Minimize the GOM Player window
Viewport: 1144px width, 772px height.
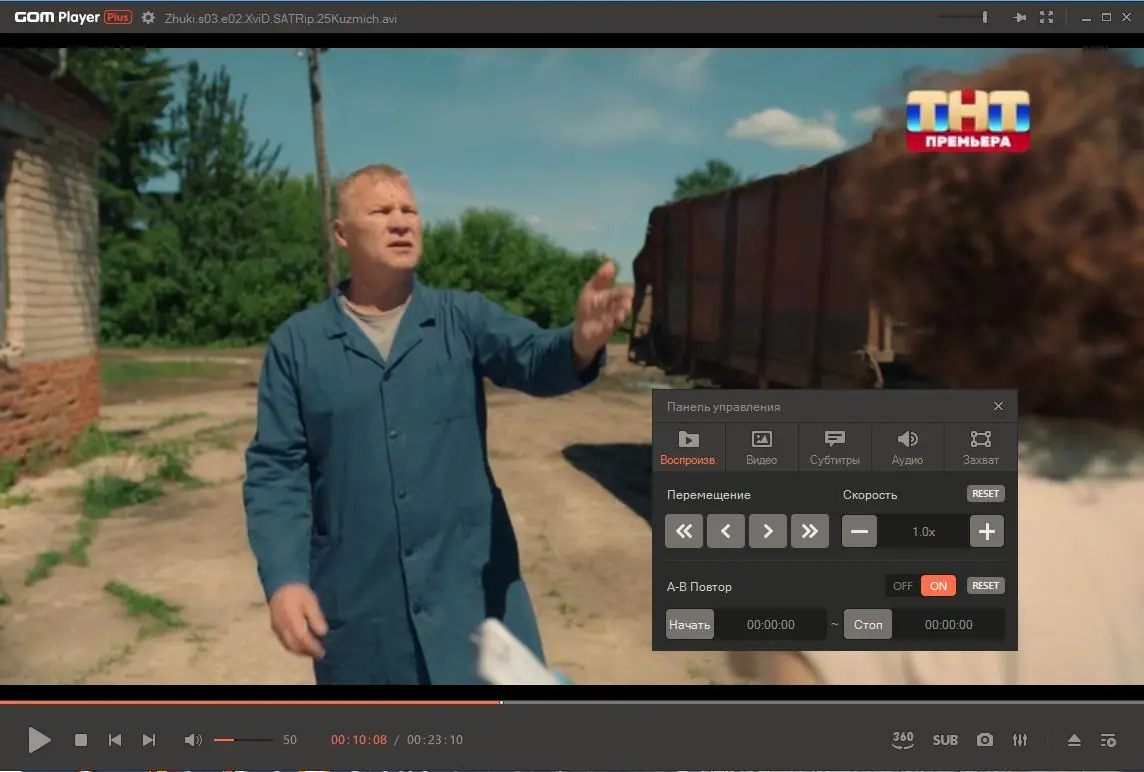tap(1086, 18)
